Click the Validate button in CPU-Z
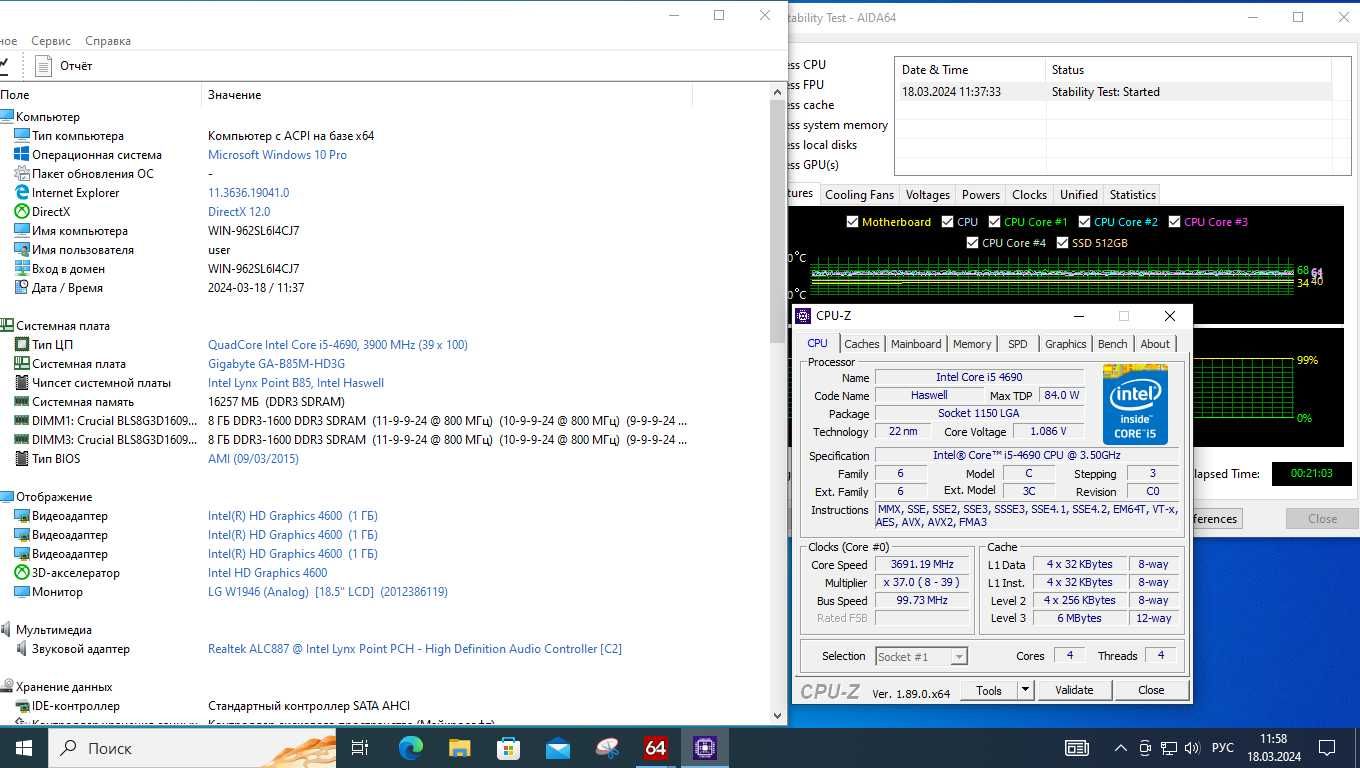The width and height of the screenshot is (1360, 768). (x=1074, y=690)
